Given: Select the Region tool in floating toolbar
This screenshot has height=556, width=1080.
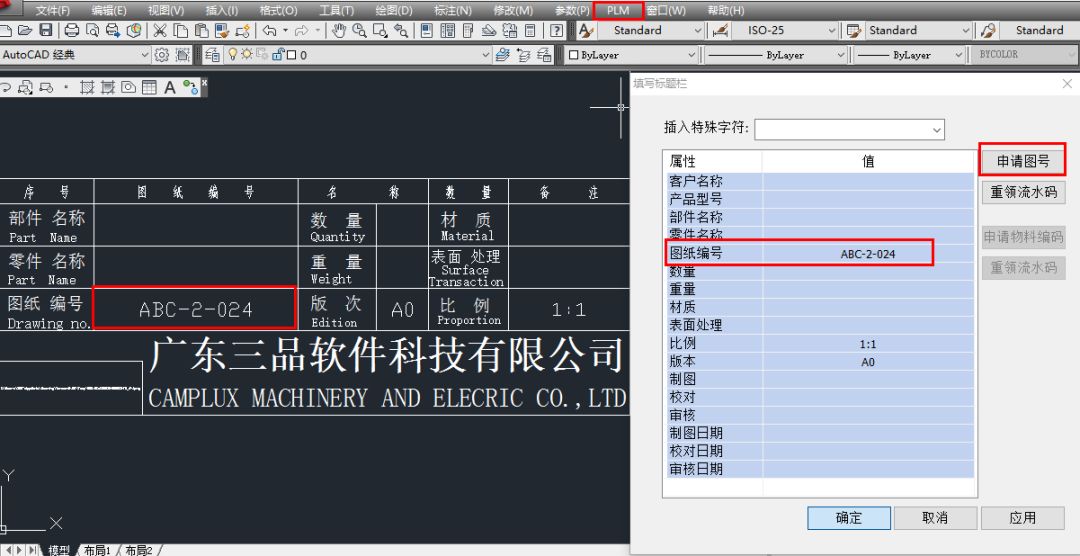Looking at the screenshot, I should [x=128, y=87].
